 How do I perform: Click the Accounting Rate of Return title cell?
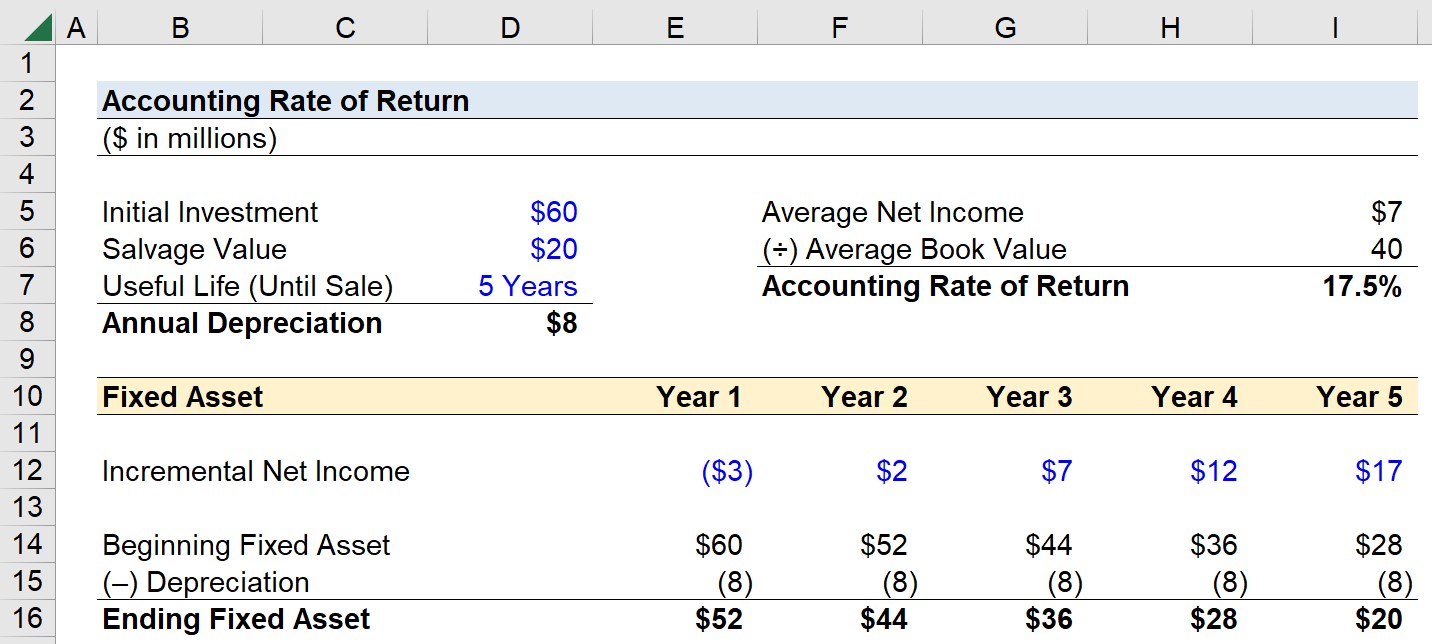285,100
